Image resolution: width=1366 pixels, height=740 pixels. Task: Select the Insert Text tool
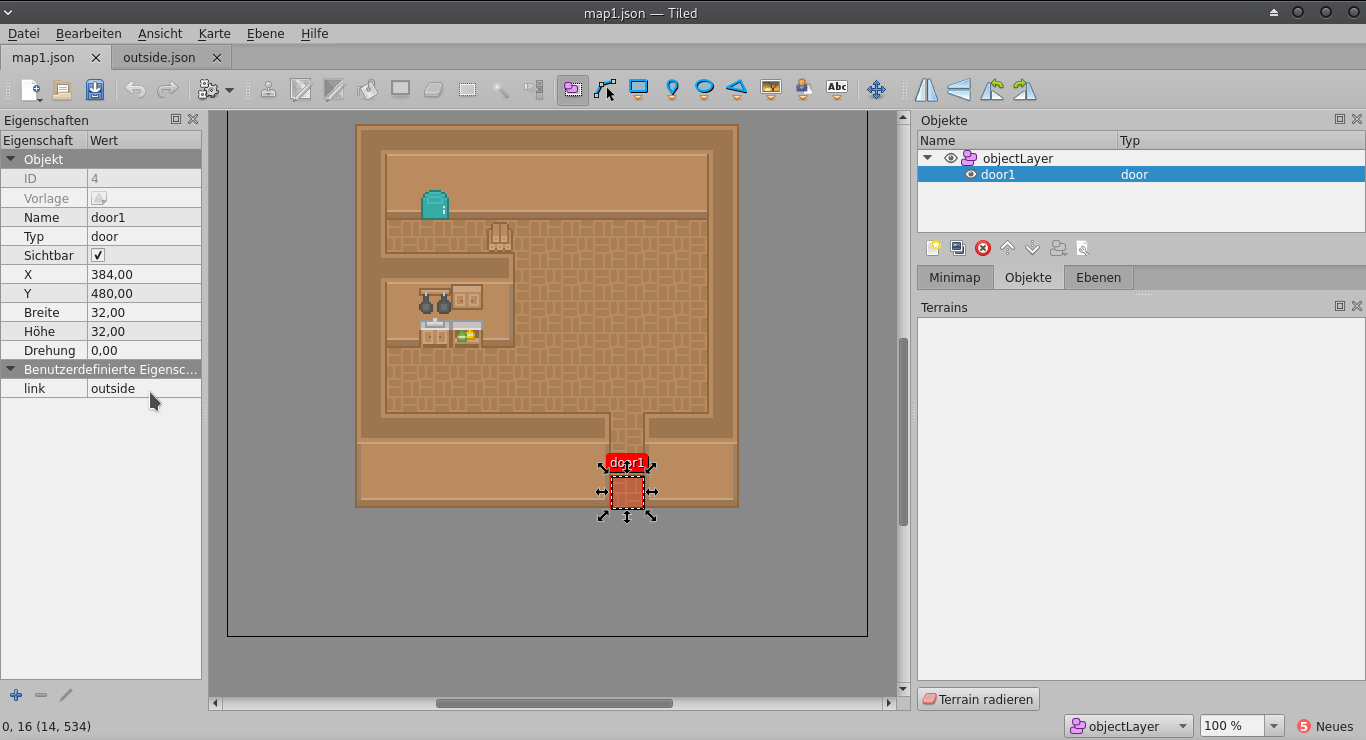point(837,90)
